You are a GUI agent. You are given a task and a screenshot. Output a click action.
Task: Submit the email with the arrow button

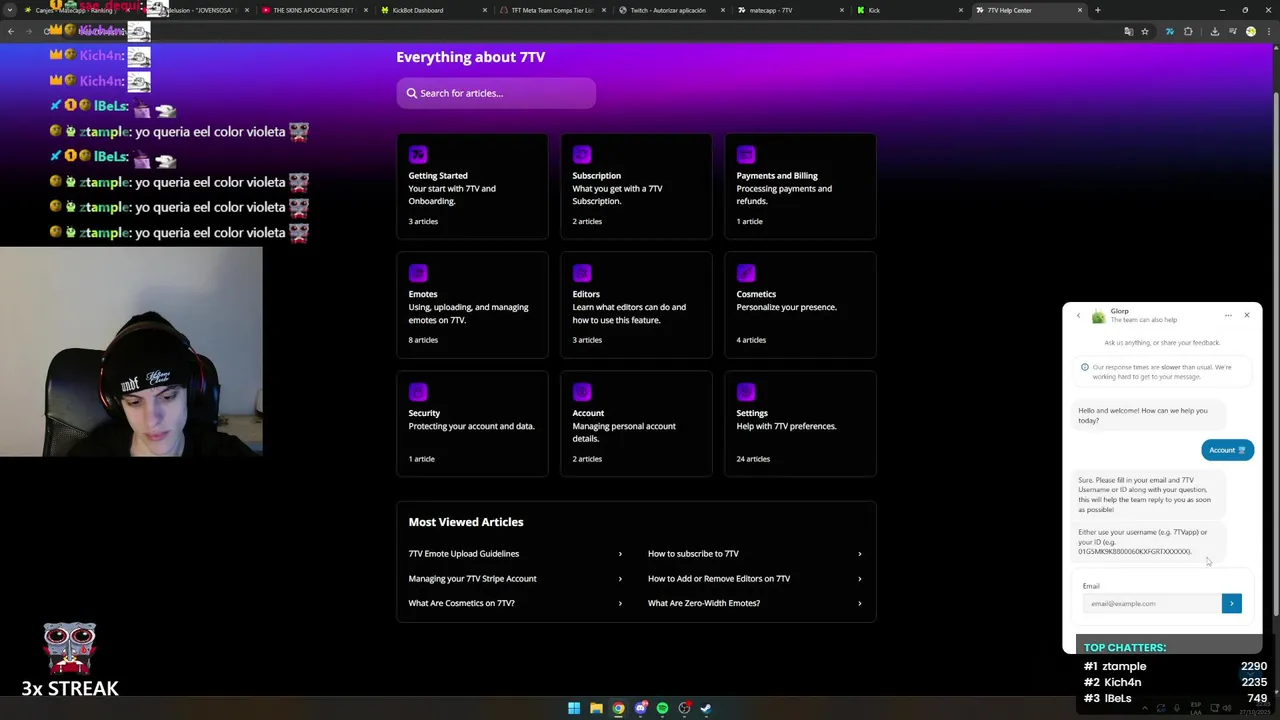(x=1232, y=603)
